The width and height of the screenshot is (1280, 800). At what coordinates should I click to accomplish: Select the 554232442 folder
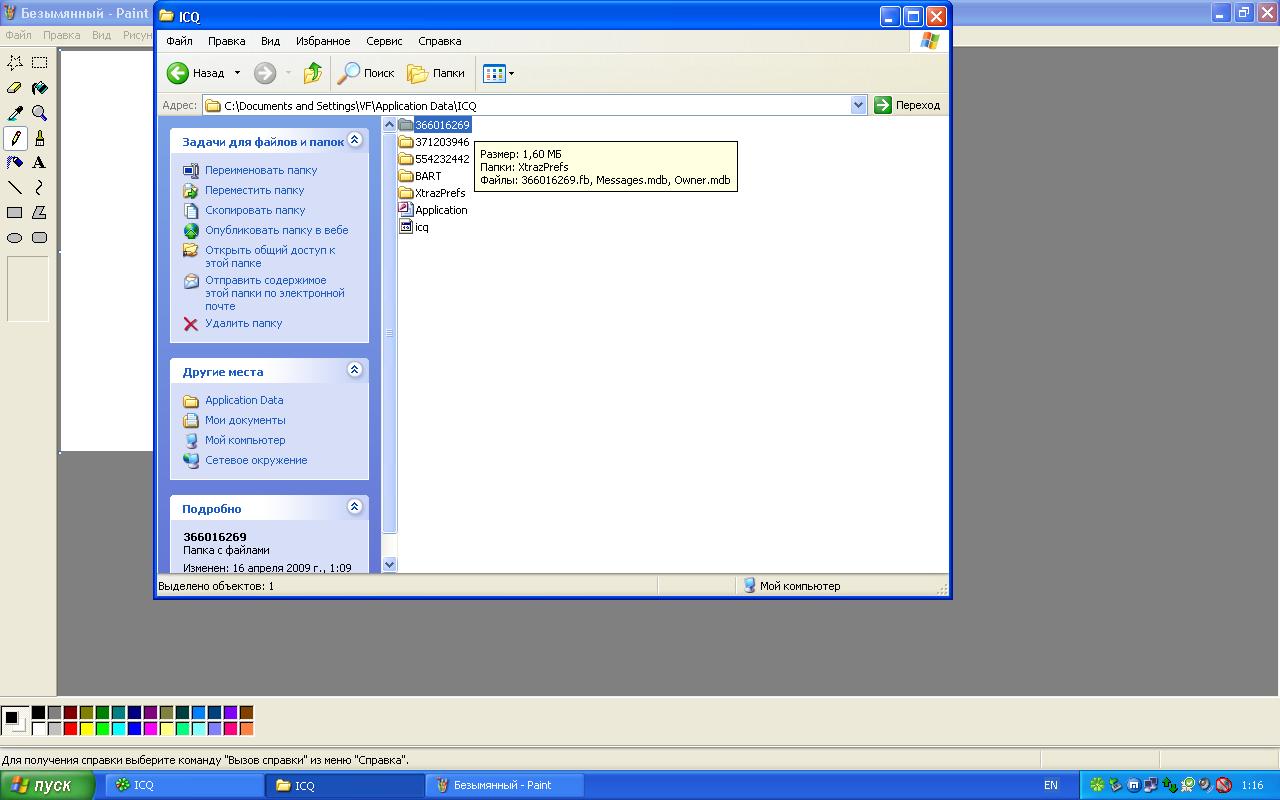(434, 159)
